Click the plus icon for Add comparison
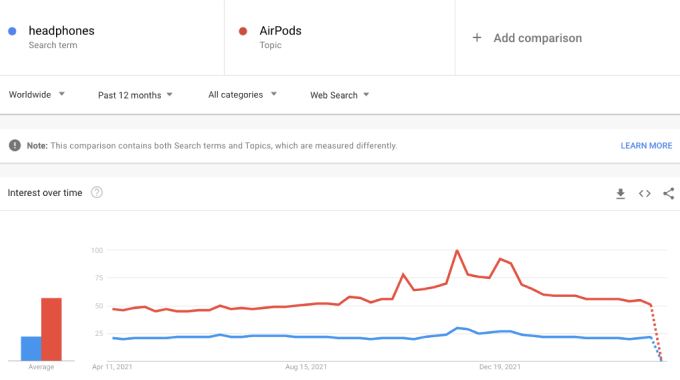 477,38
